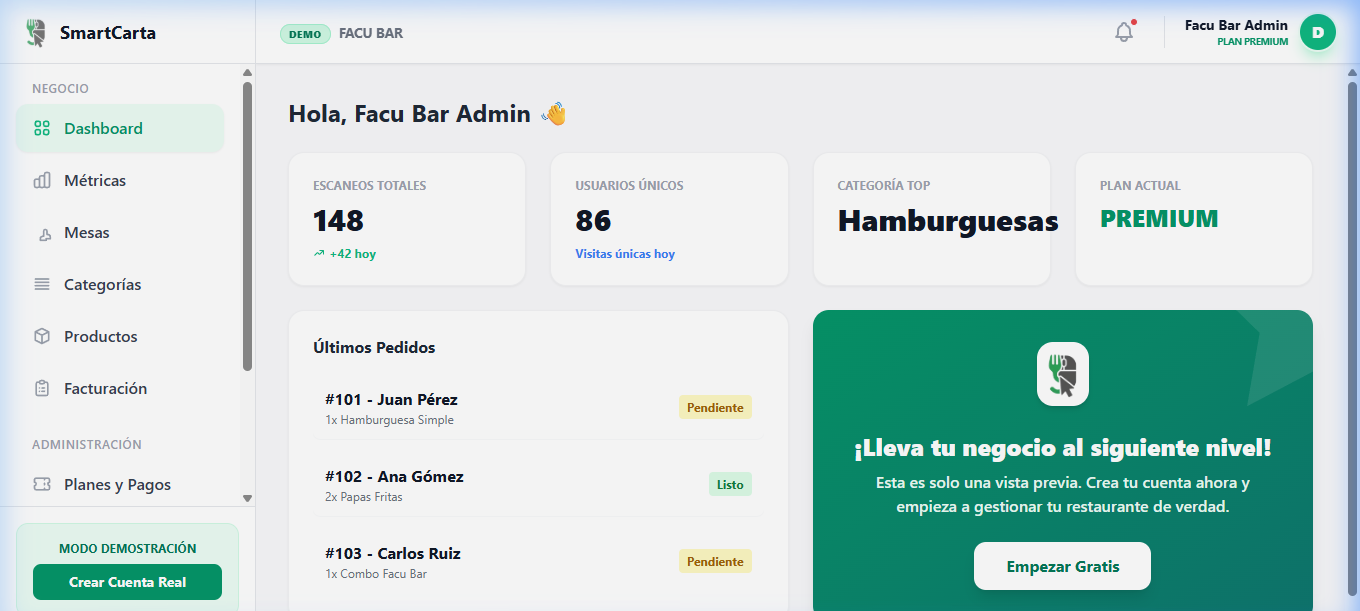Image resolution: width=1360 pixels, height=611 pixels.
Task: Click the Mesas sidebar icon
Action: click(43, 234)
